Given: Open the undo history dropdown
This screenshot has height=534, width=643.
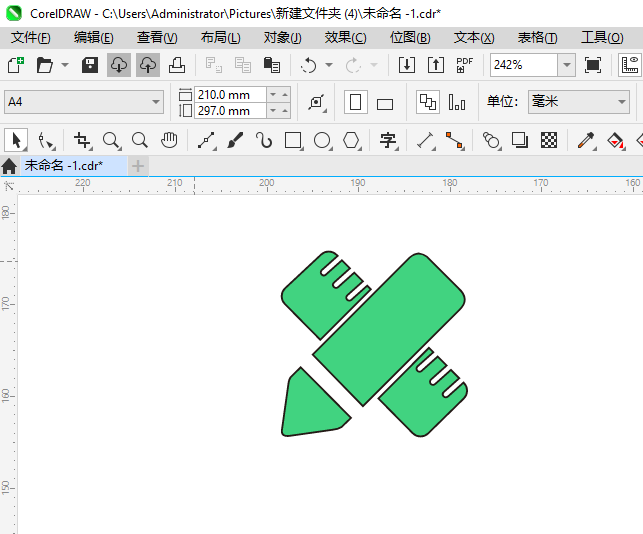Looking at the screenshot, I should pyautogui.click(x=329, y=65).
